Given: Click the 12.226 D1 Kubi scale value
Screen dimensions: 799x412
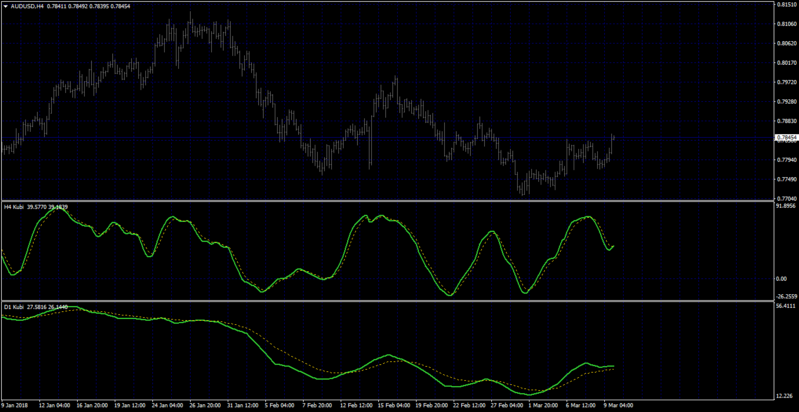Looking at the screenshot, I should coord(784,396).
